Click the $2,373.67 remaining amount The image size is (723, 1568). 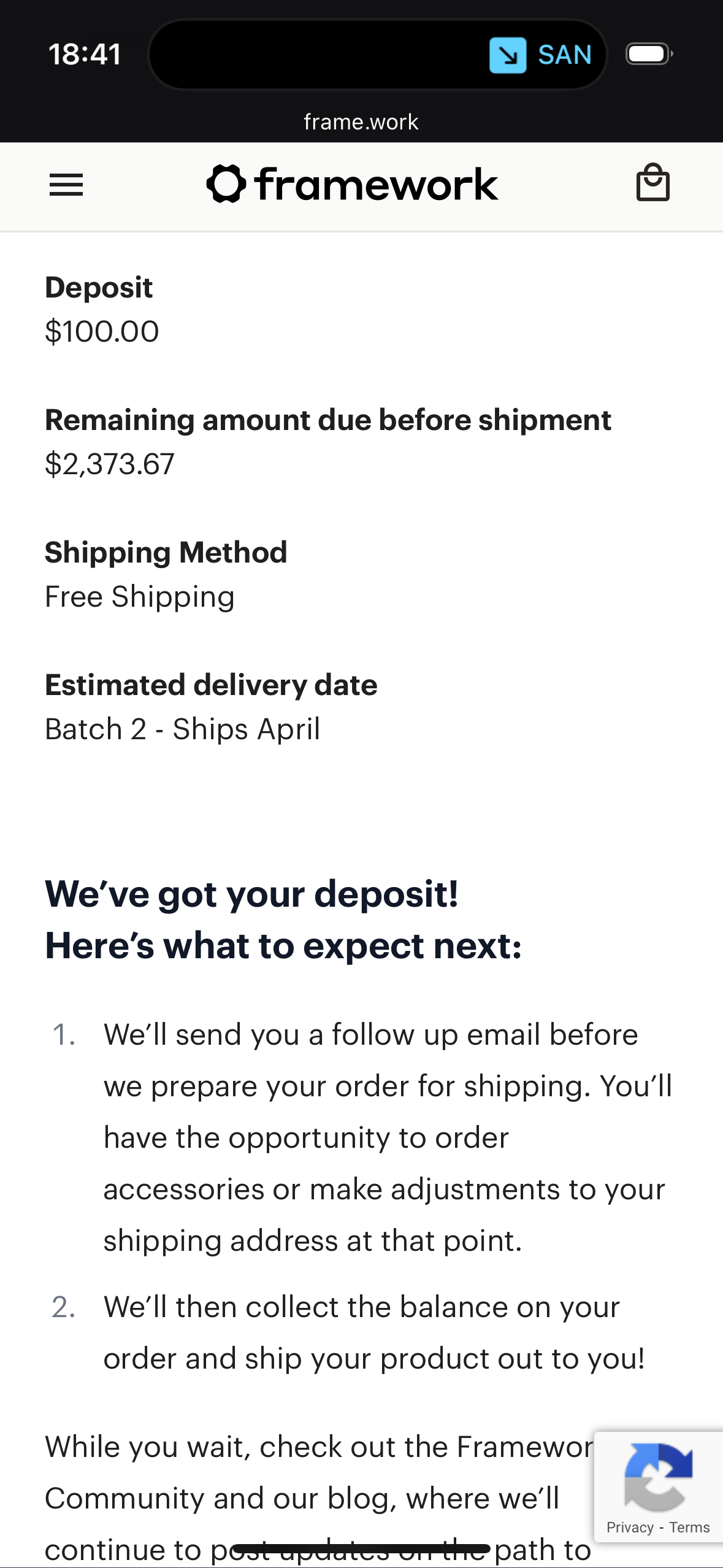(110, 464)
